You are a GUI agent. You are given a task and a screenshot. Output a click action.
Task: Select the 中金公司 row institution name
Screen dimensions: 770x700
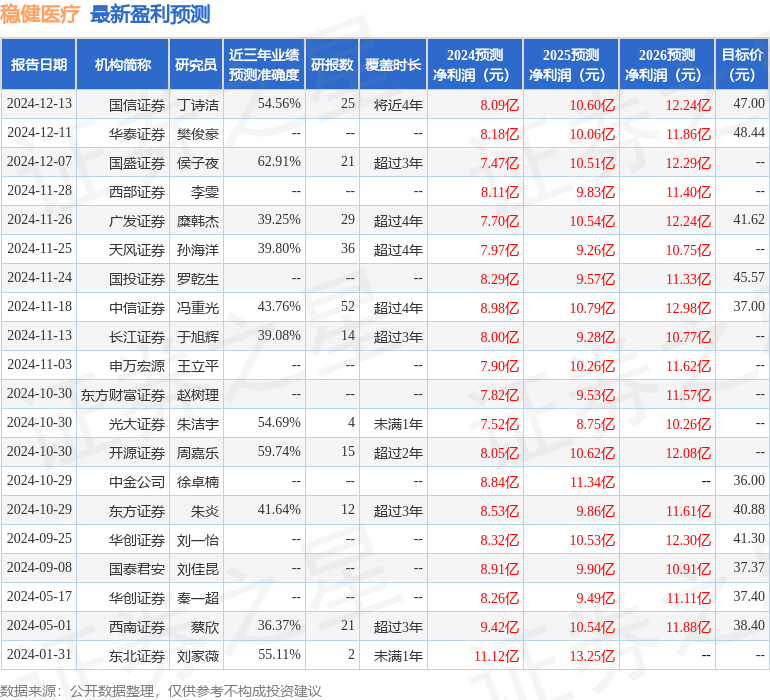click(x=137, y=482)
